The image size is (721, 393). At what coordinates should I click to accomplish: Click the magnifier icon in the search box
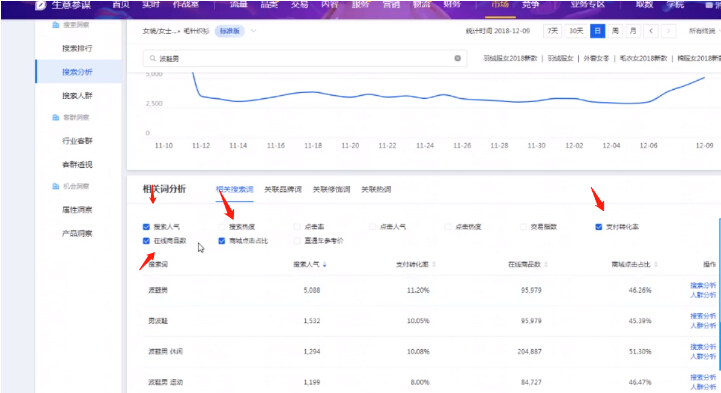[x=153, y=58]
